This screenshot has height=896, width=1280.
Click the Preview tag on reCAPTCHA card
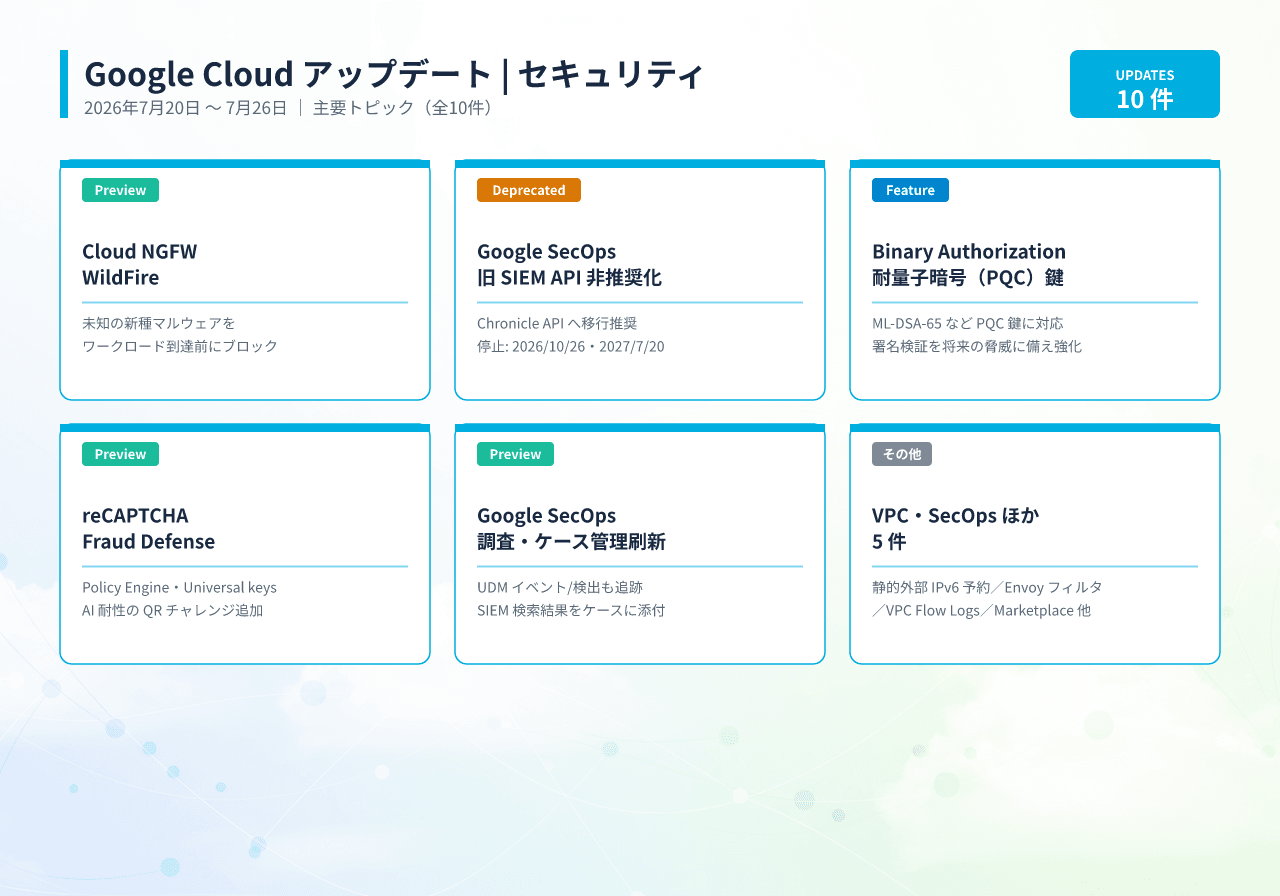point(120,454)
